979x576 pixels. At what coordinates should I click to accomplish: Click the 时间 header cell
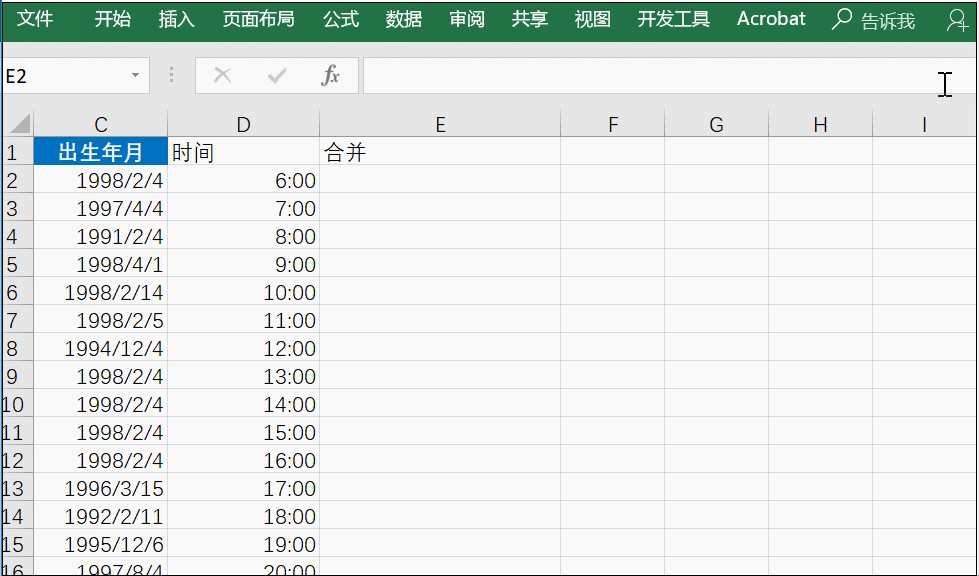pyautogui.click(x=244, y=152)
